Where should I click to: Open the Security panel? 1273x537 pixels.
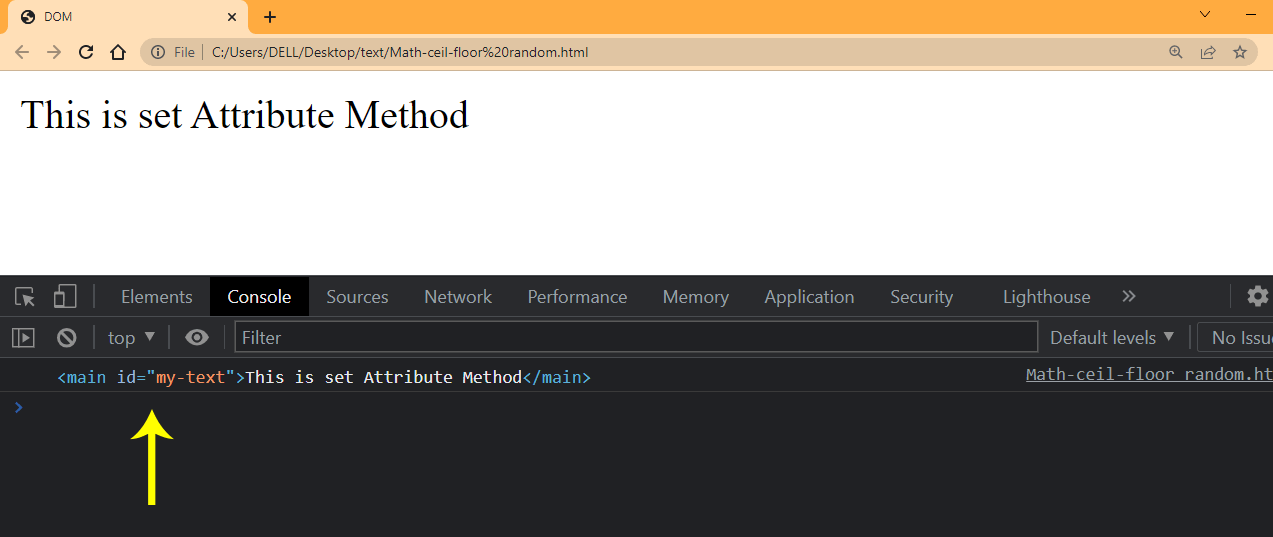pyautogui.click(x=921, y=297)
